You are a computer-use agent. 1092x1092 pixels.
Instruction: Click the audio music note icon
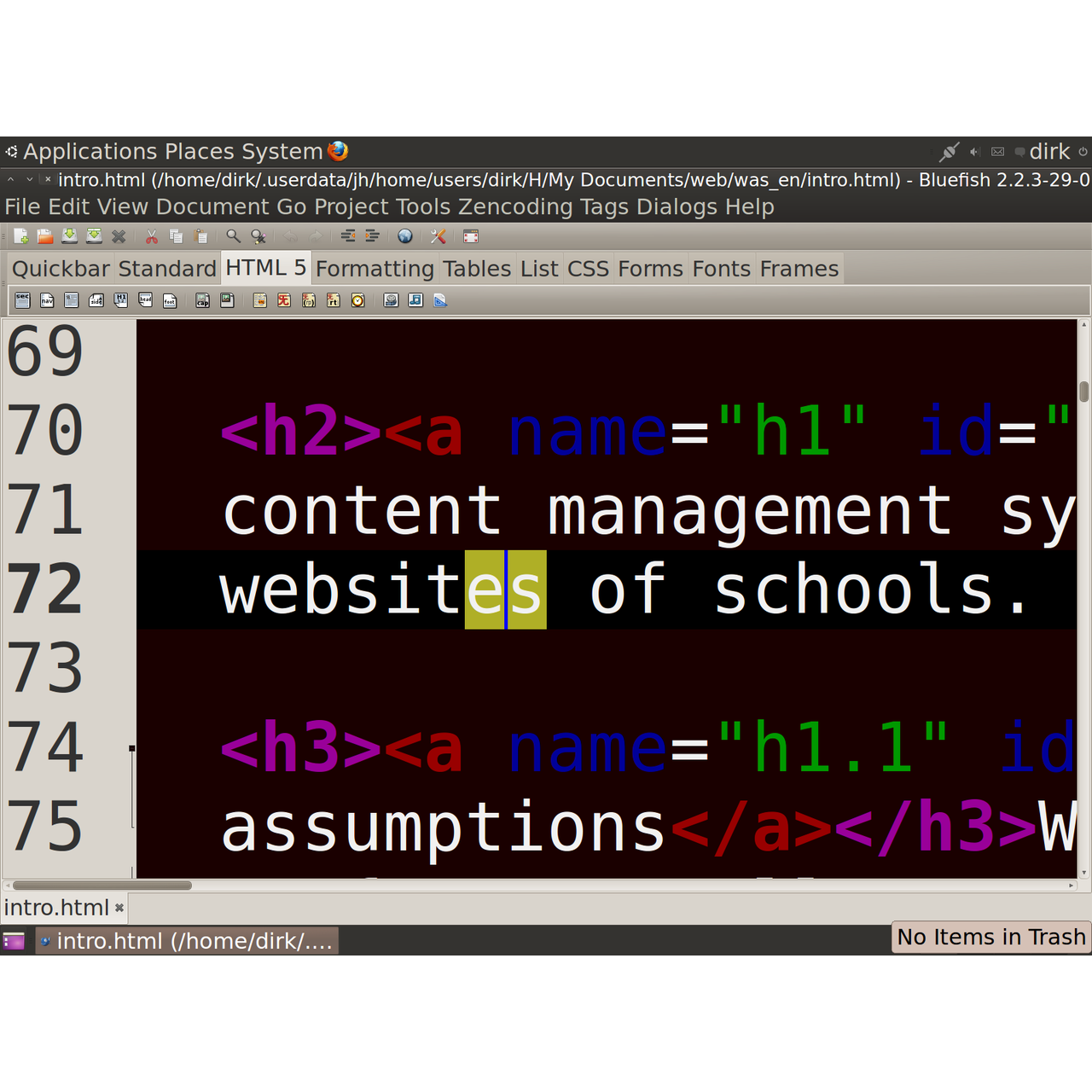tap(415, 300)
